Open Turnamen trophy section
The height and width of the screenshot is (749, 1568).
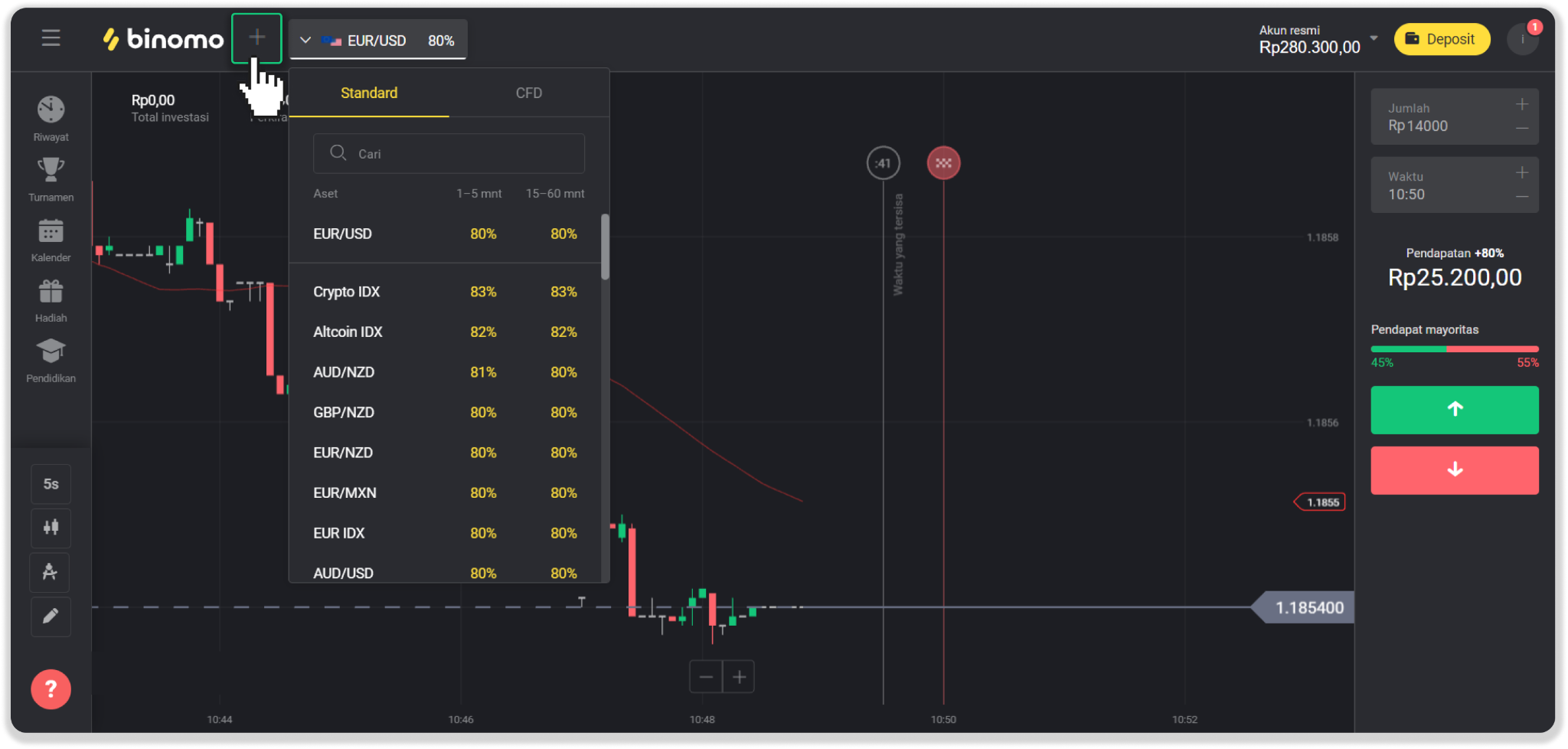click(51, 179)
